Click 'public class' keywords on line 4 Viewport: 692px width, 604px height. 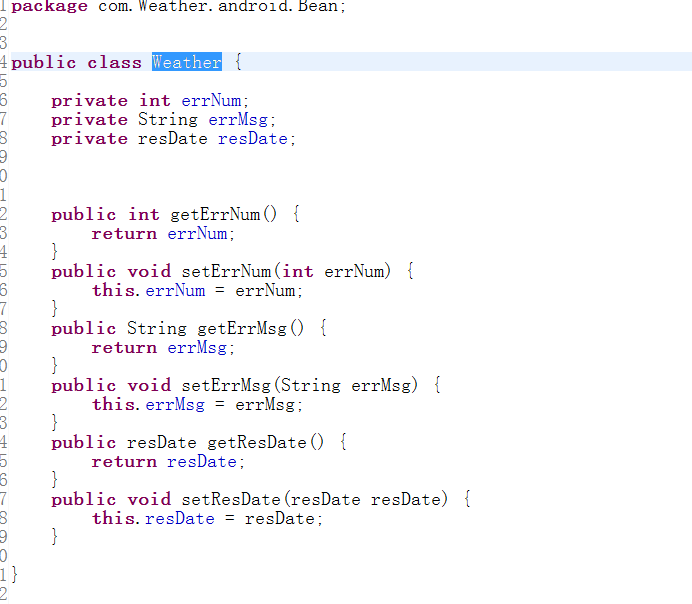pyautogui.click(x=76, y=63)
